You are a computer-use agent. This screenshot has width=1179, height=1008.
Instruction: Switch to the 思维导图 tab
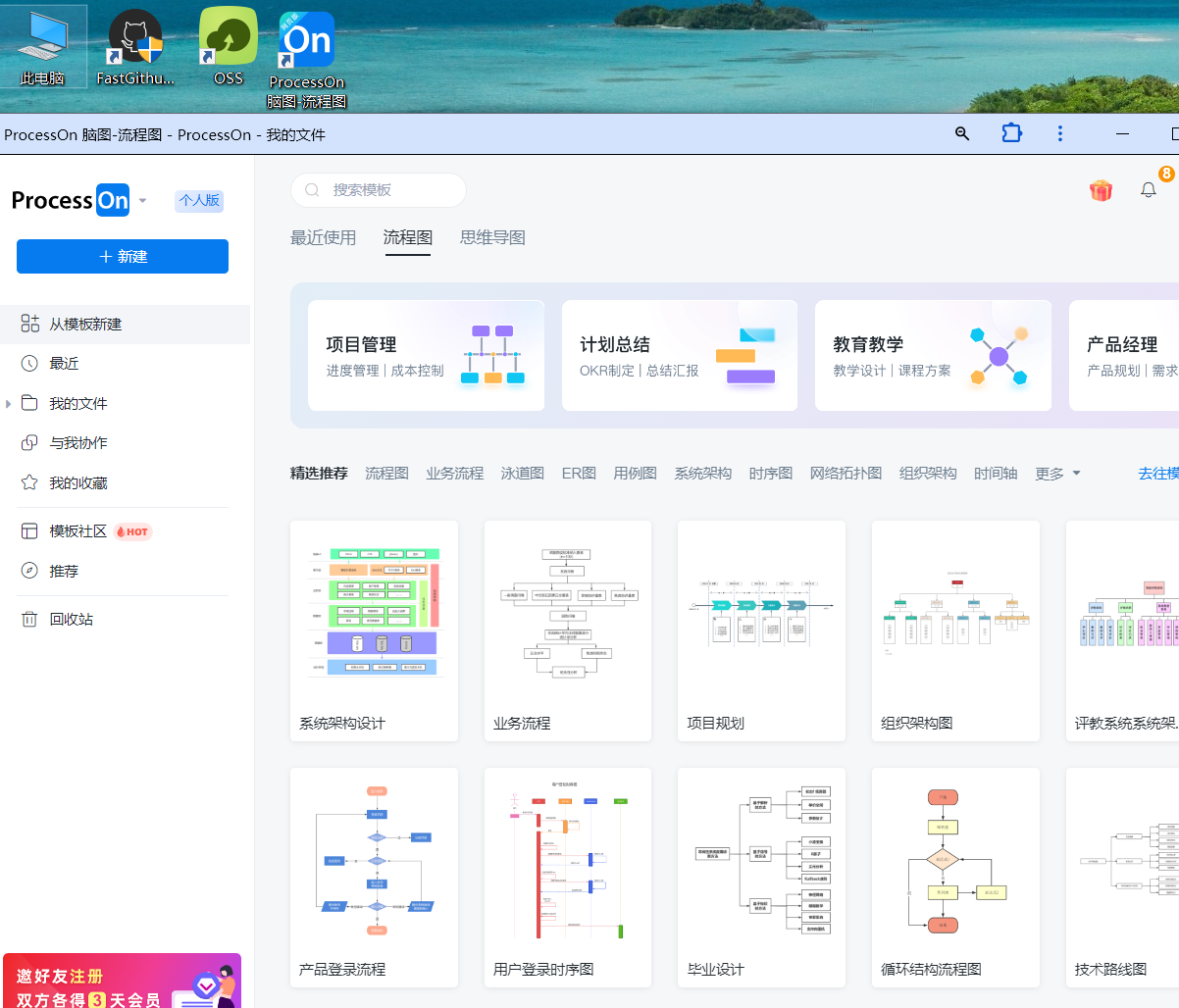[x=492, y=237]
